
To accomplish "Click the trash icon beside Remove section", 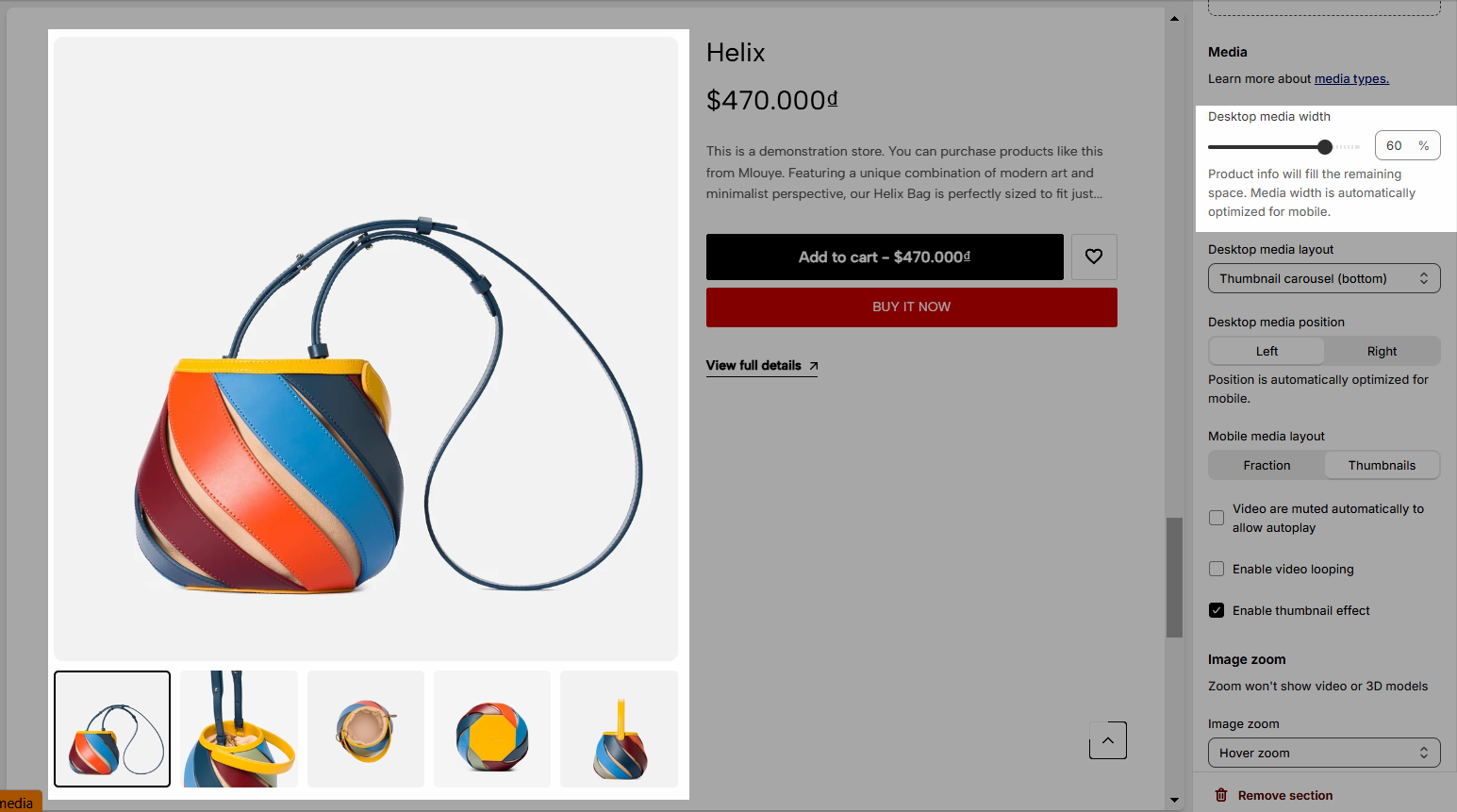I will coord(1220,795).
